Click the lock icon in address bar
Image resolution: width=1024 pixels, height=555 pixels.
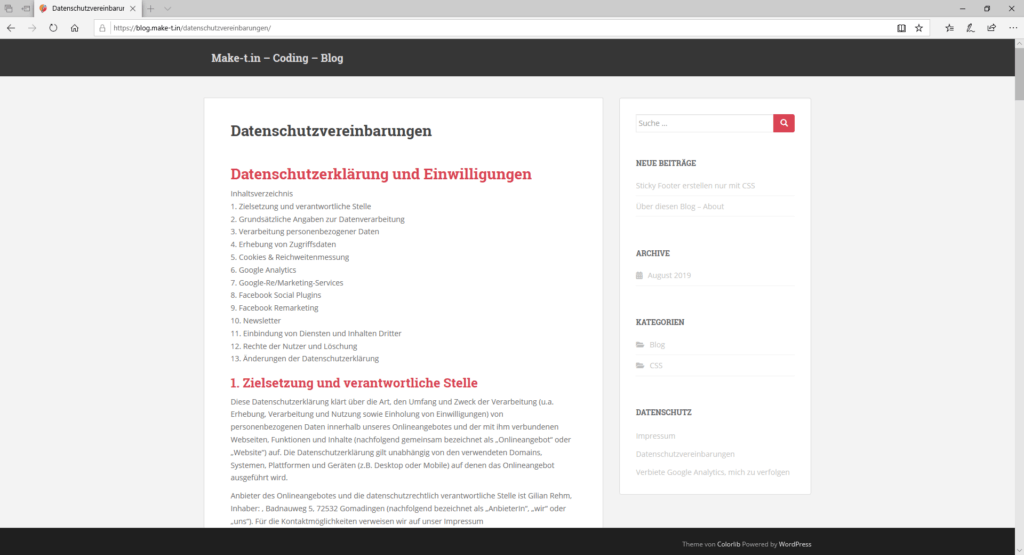coord(102,28)
